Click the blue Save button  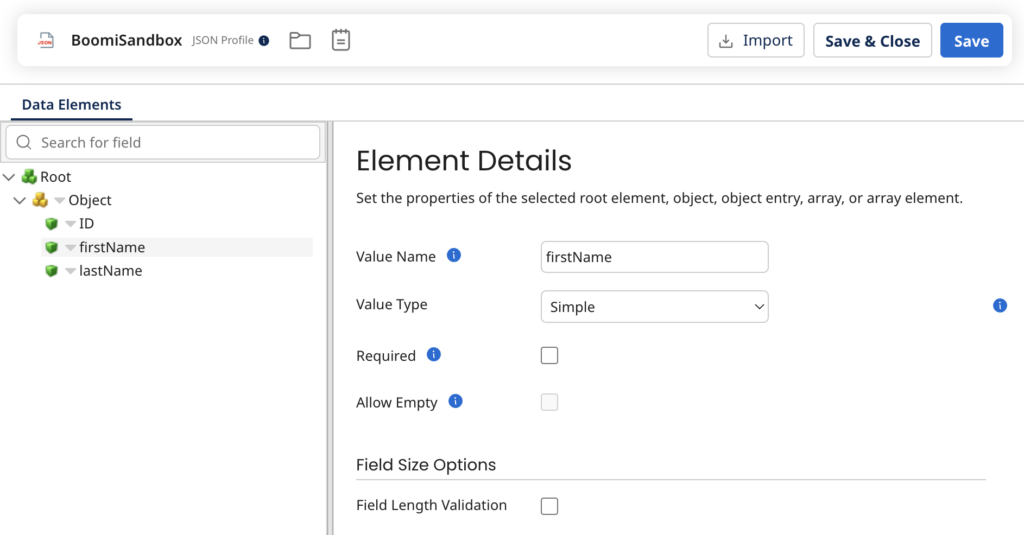point(971,41)
